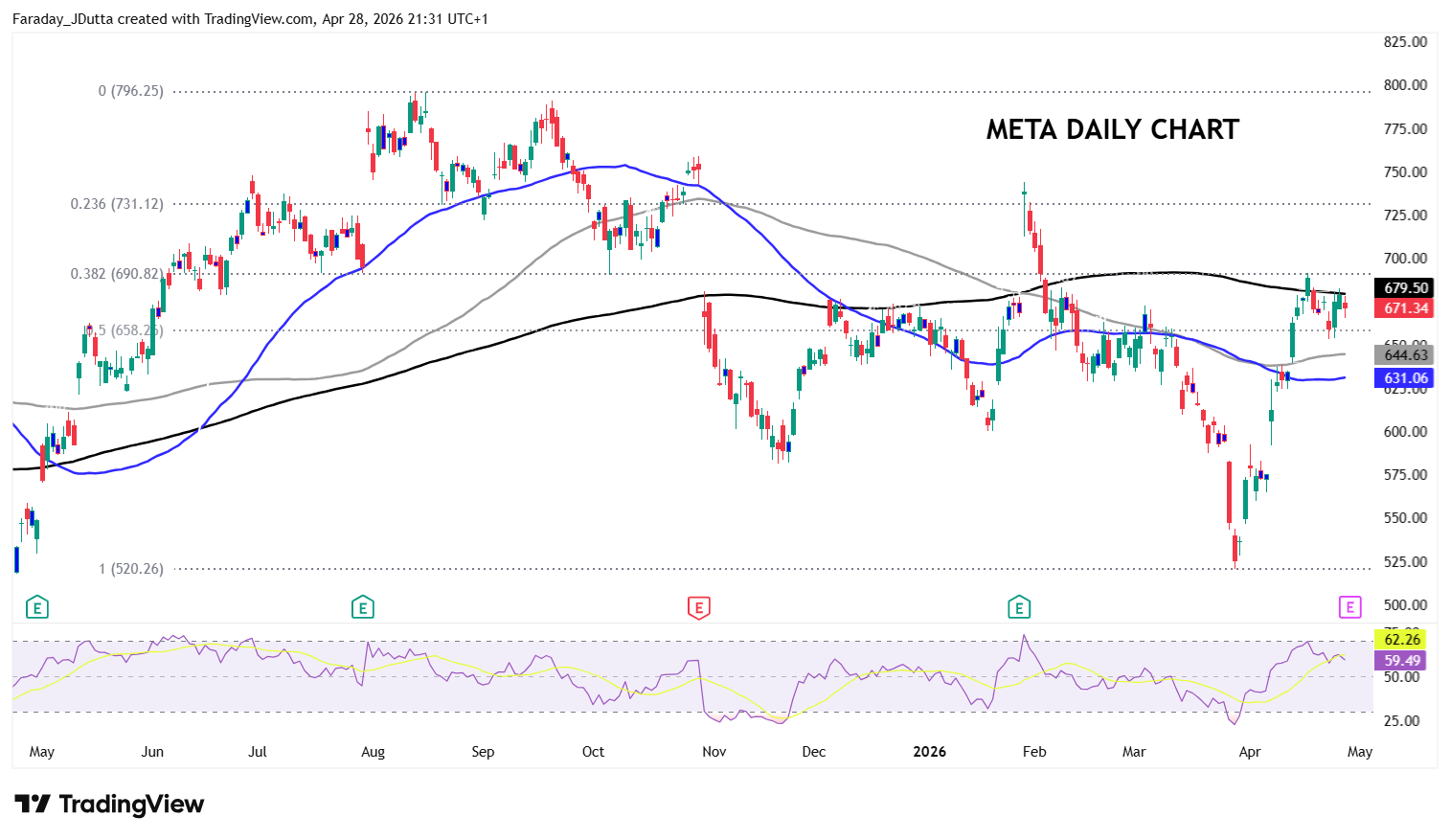Click the bold 2026 label on time axis
The height and width of the screenshot is (840, 1450).
(x=929, y=752)
